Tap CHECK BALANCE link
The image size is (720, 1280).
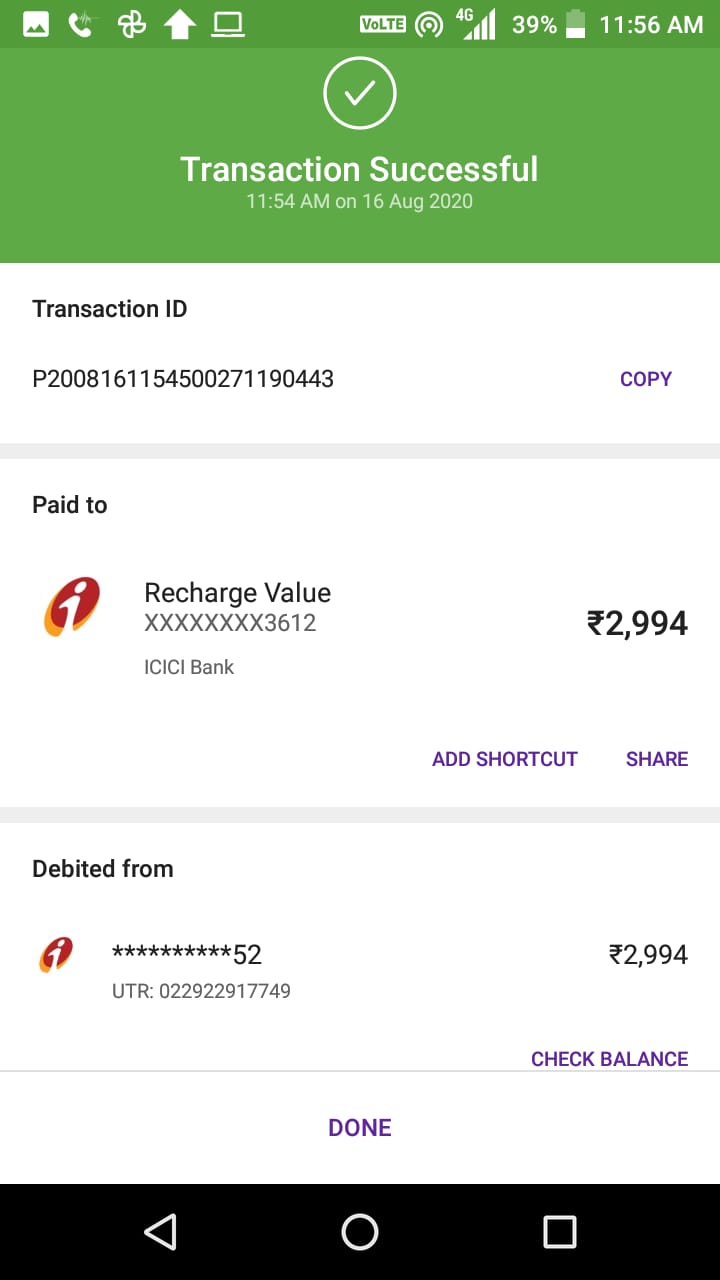pos(609,1059)
